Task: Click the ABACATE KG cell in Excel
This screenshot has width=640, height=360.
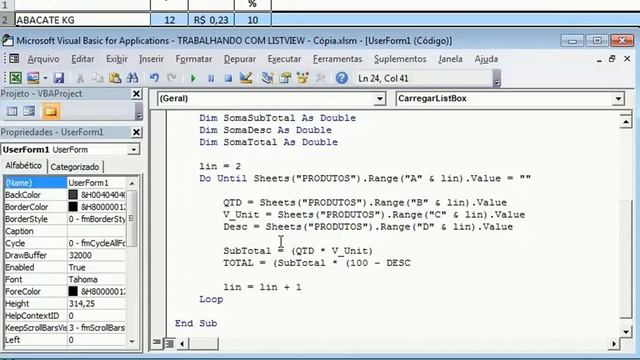Action: pyautogui.click(x=82, y=20)
